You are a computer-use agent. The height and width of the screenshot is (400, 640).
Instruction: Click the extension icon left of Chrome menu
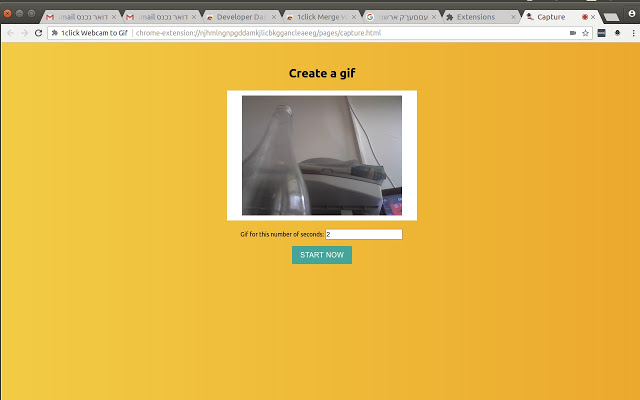(617, 33)
